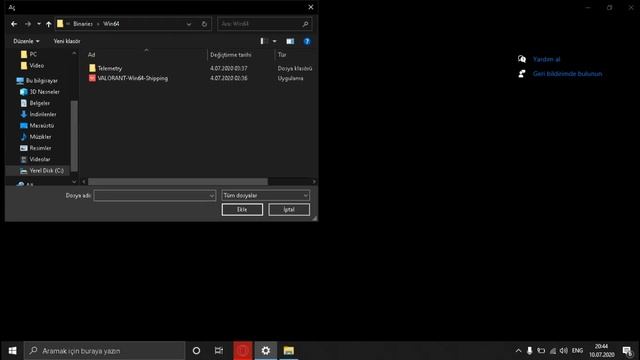Click navigation pane scroll-down arrow
This screenshot has height=360, width=640.
click(74, 182)
